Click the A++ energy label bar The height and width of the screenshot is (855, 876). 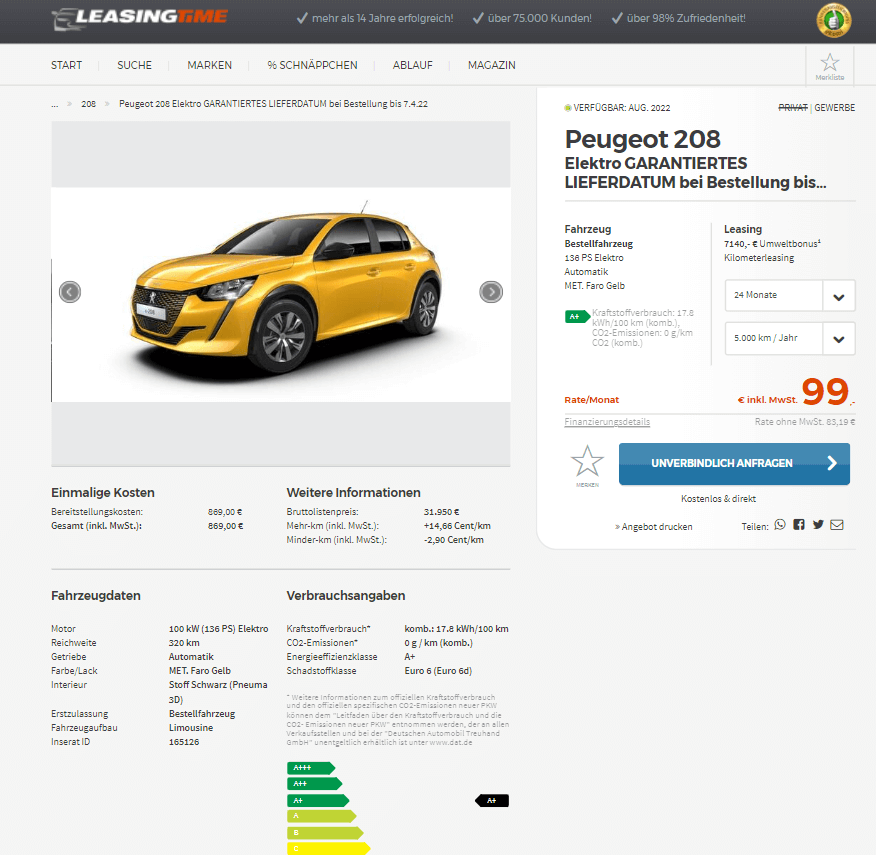point(315,784)
